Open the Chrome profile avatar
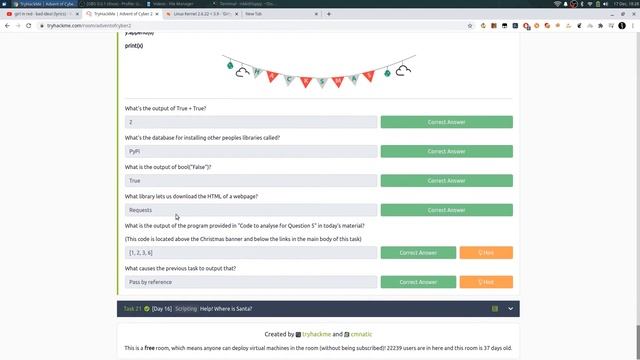Image resolution: width=640 pixels, height=360 pixels. point(622,26)
